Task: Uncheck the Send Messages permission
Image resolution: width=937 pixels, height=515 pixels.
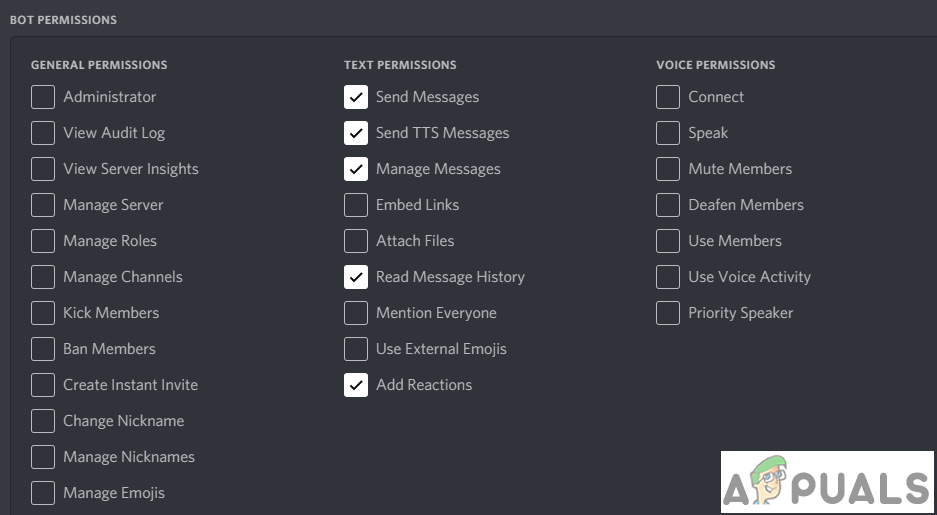Action: pos(356,97)
